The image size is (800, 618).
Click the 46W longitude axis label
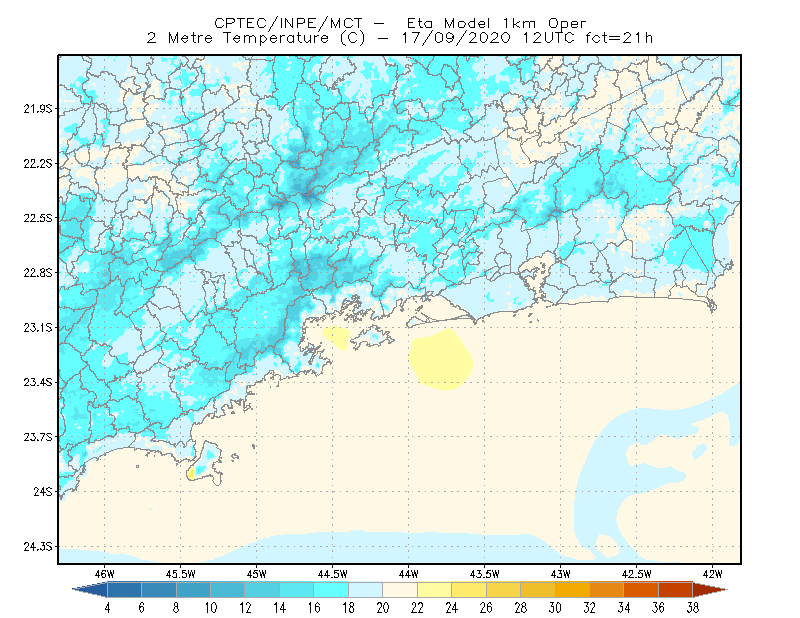click(105, 574)
